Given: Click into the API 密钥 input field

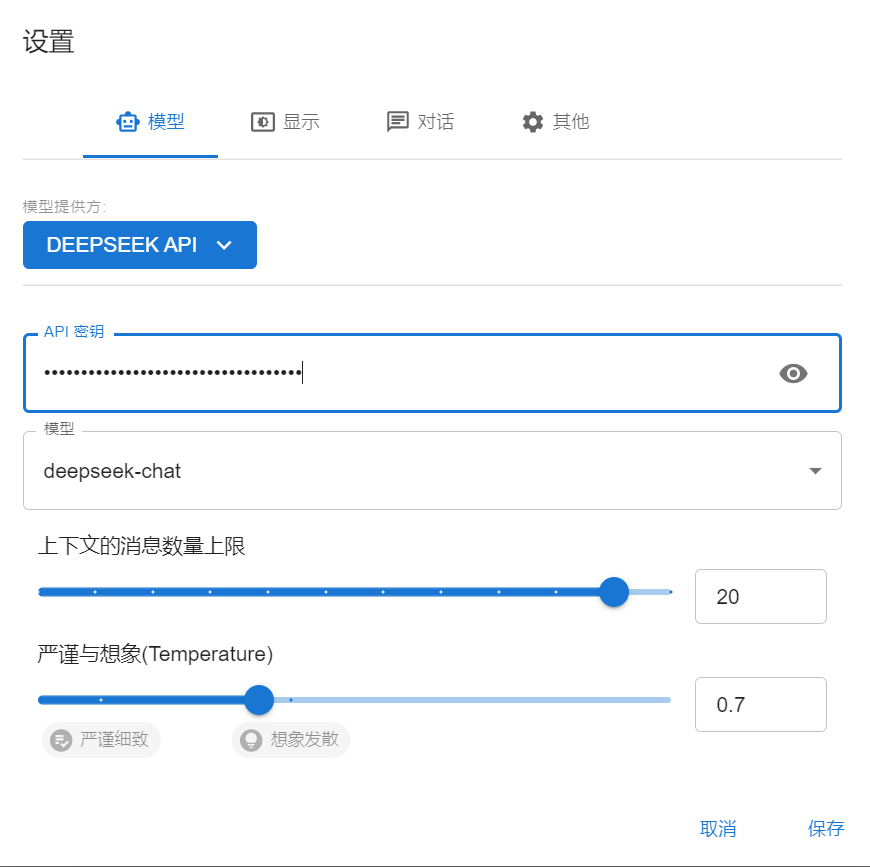Looking at the screenshot, I should click(400, 373).
